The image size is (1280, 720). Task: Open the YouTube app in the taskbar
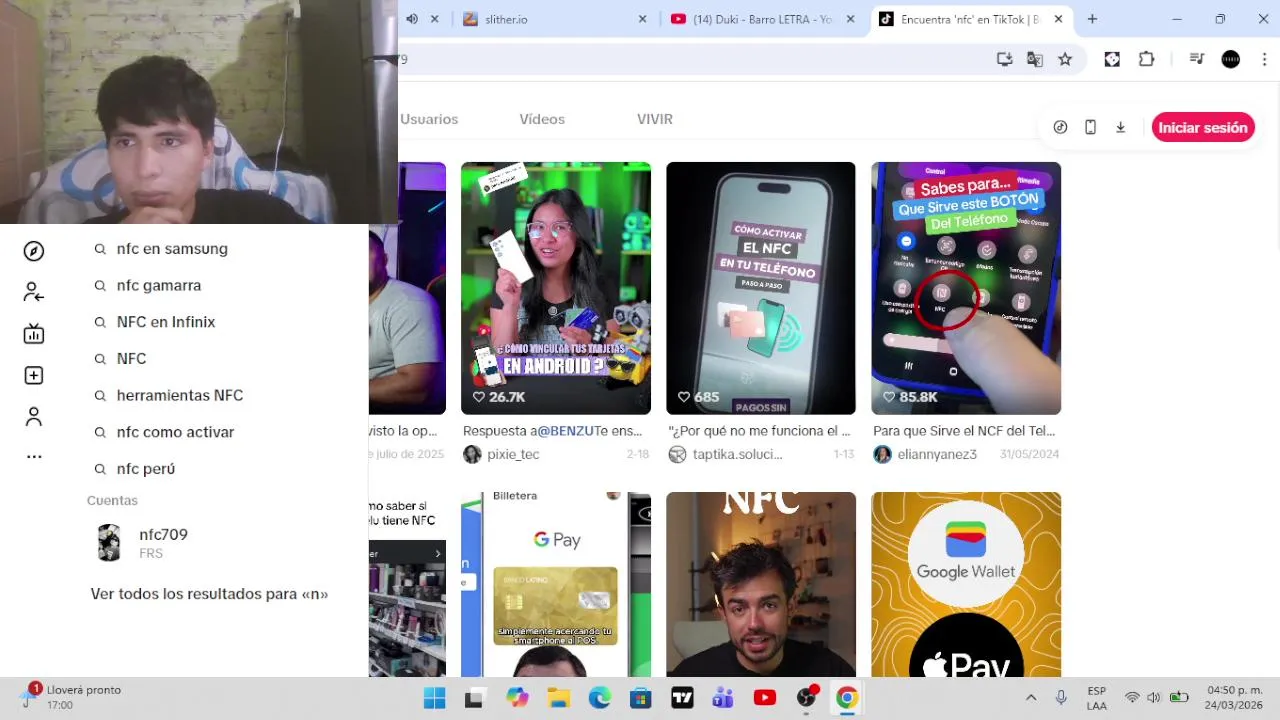tap(765, 698)
